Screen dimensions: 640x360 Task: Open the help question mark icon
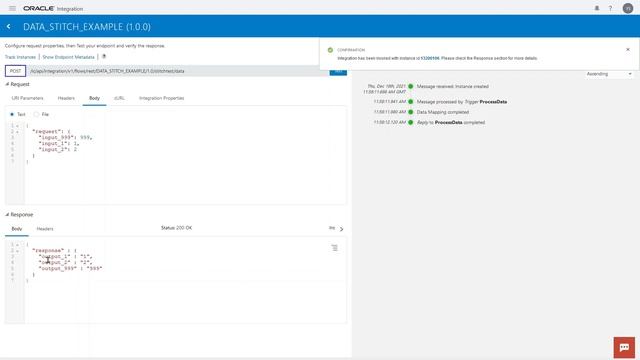611,8
